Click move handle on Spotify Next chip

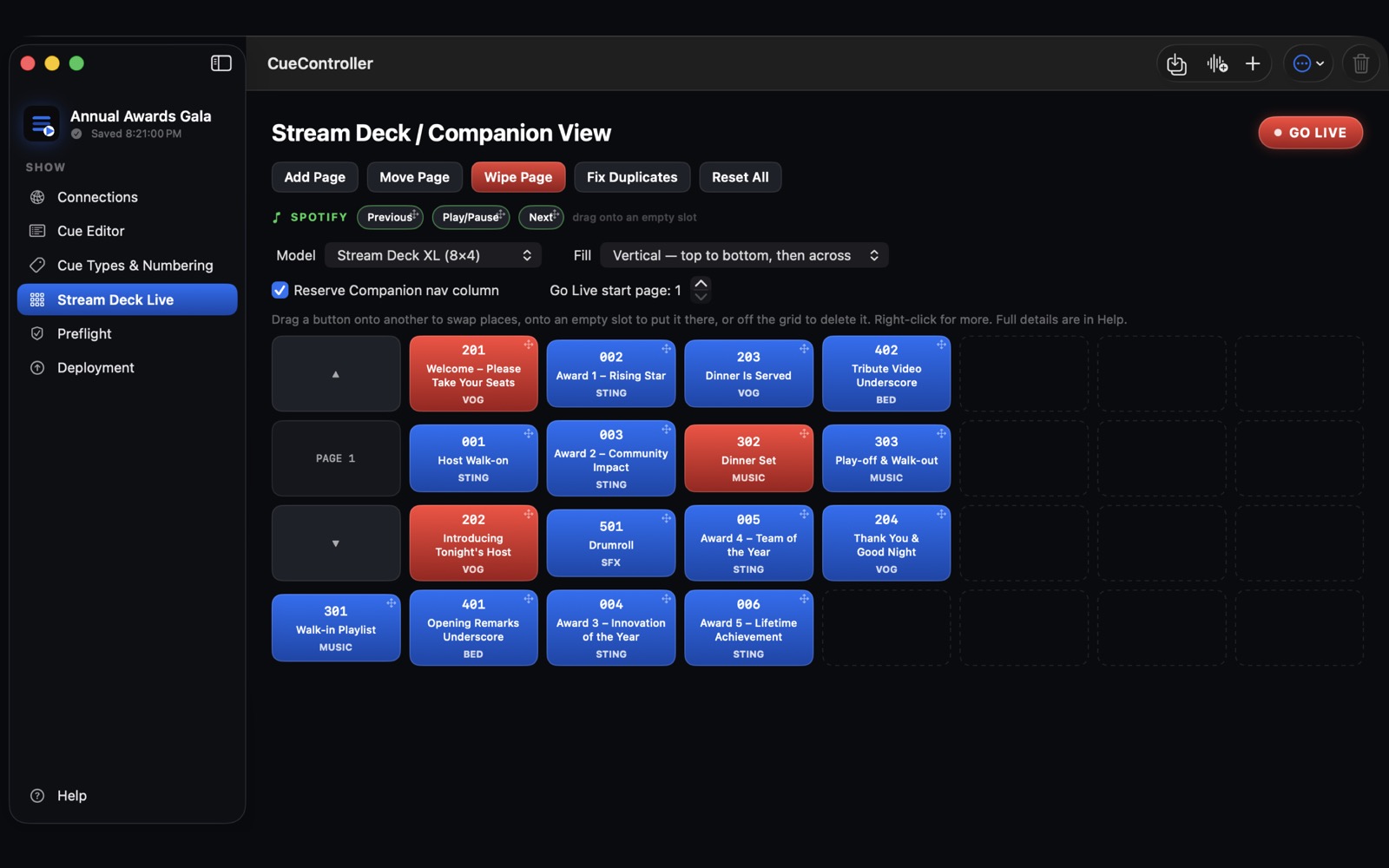(556, 214)
